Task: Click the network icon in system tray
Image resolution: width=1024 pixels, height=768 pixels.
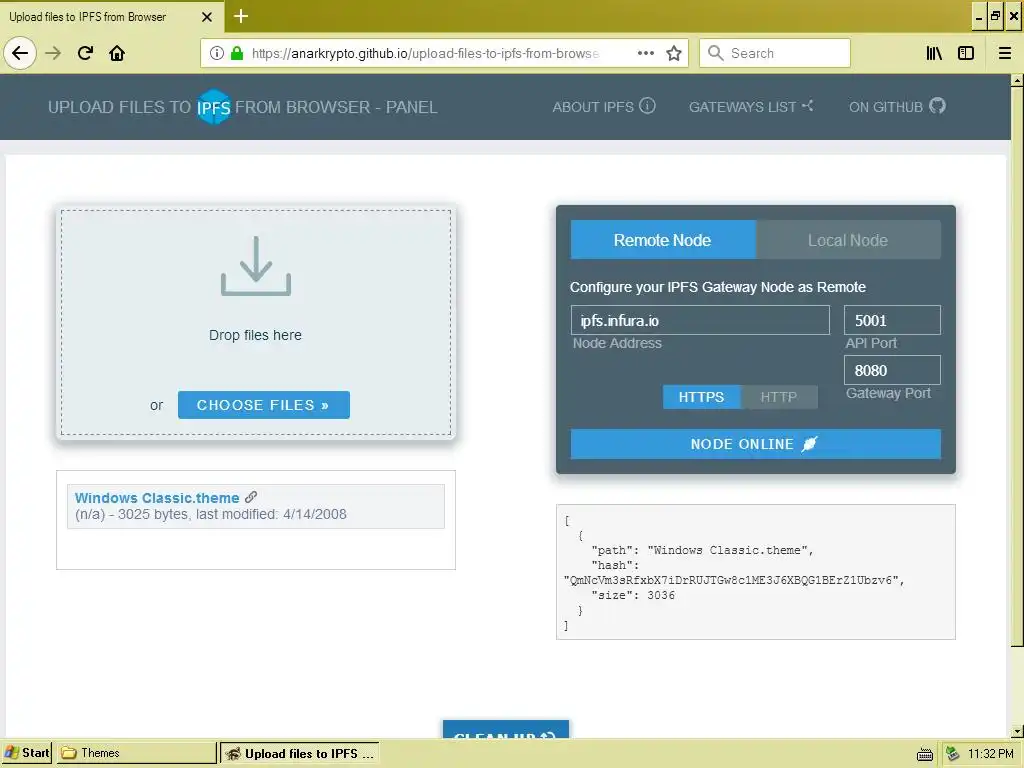Action: coord(952,754)
